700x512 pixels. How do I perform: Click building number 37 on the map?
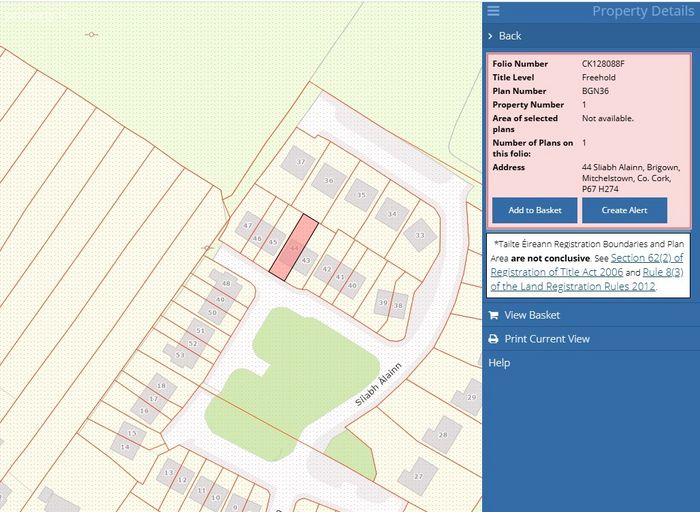[299, 162]
